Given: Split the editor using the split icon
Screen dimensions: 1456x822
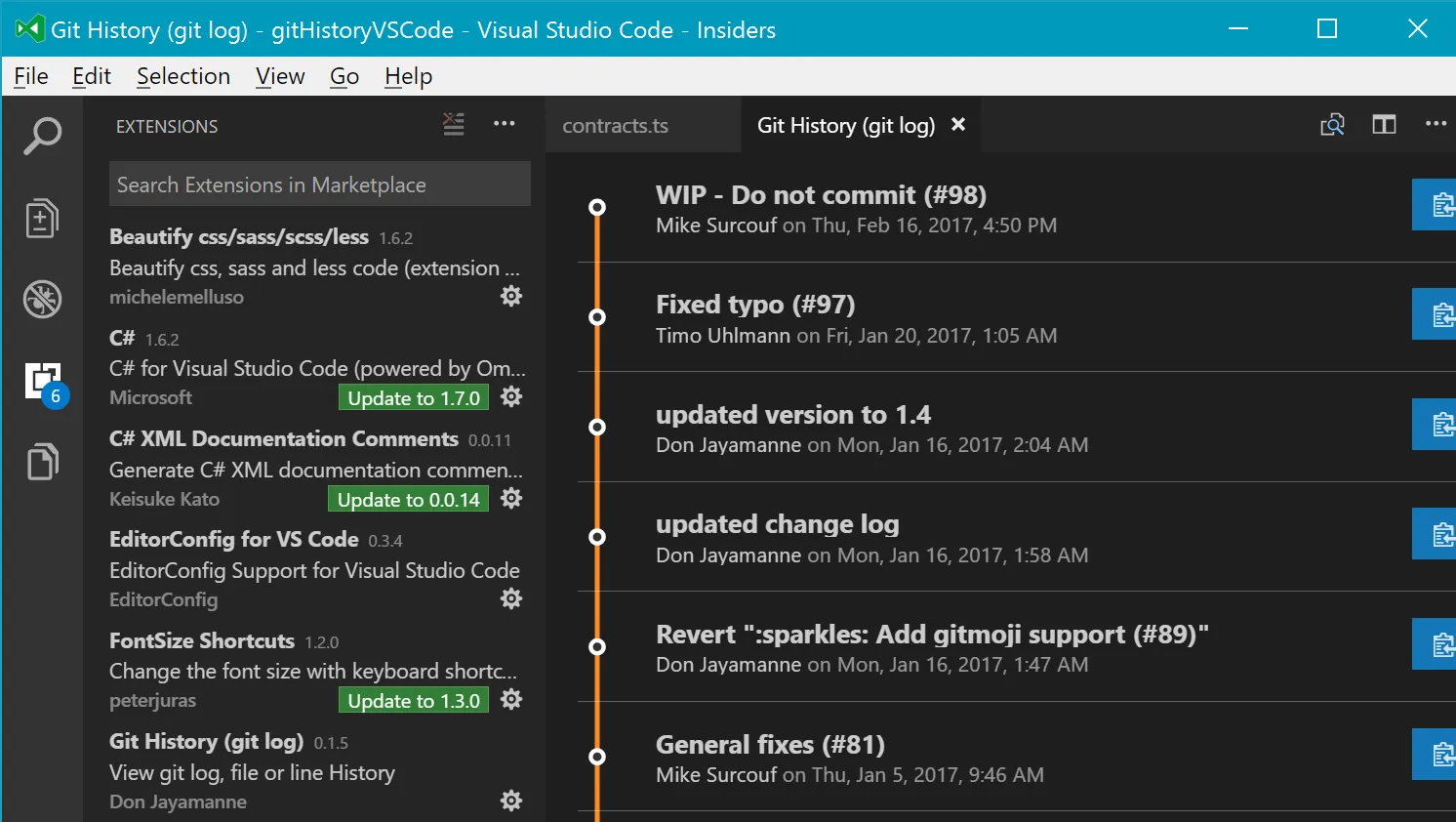Looking at the screenshot, I should coord(1383,124).
